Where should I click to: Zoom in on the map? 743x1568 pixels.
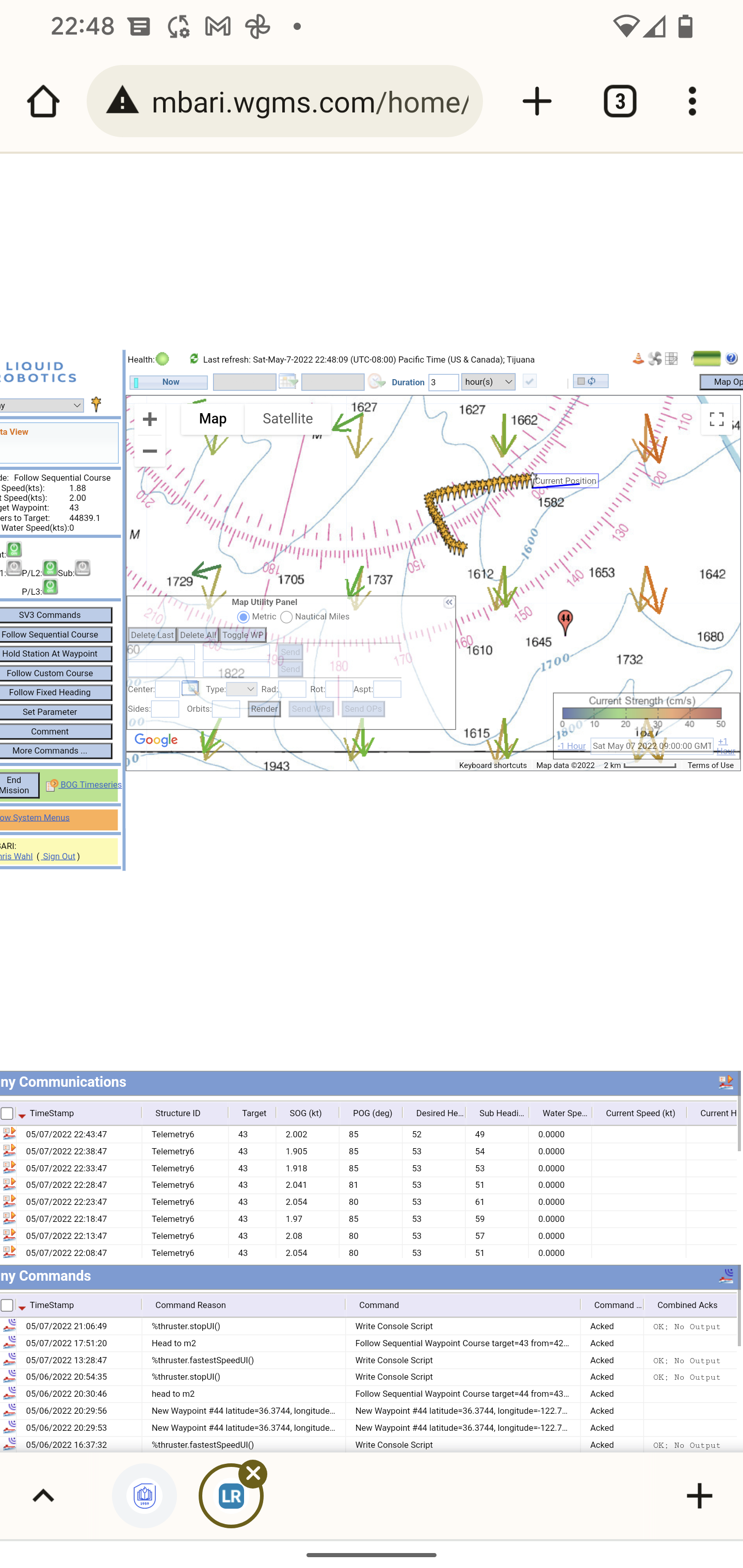(x=150, y=419)
